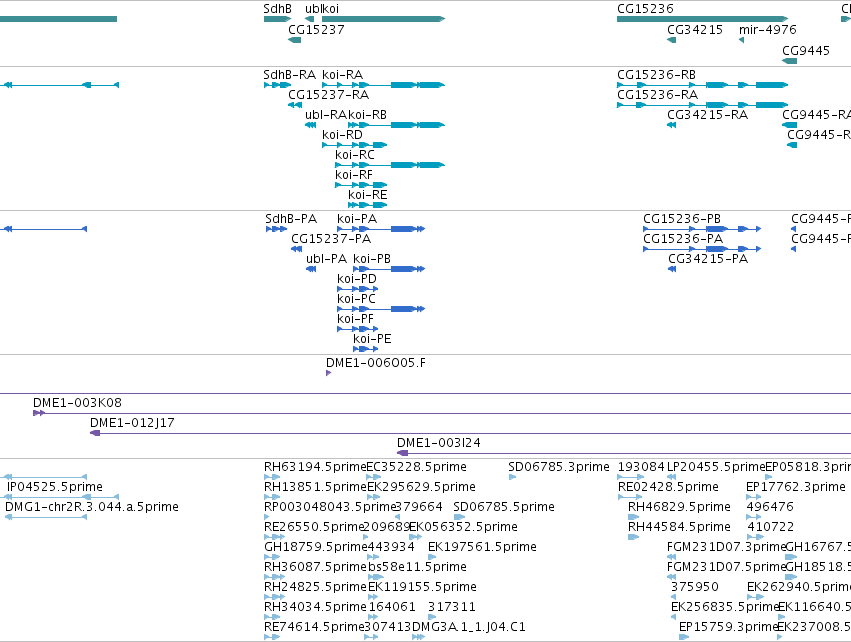
Task: Select the koi-PD protein feature
Action: coord(358,289)
